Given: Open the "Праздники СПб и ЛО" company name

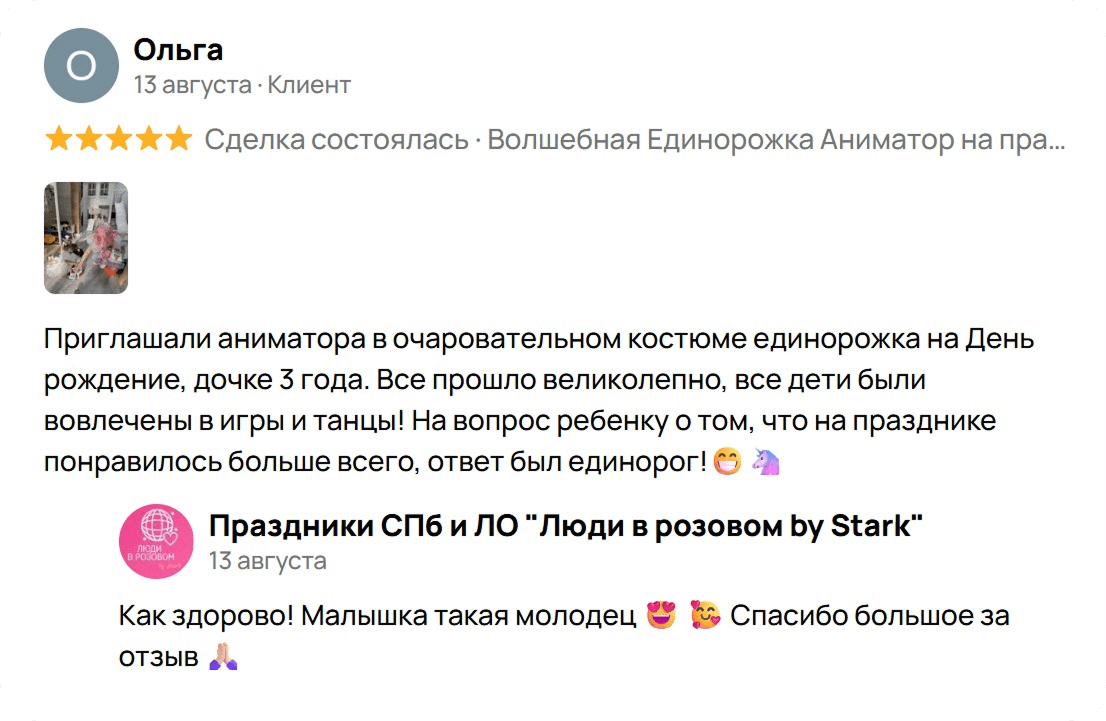Looking at the screenshot, I should click(565, 526).
